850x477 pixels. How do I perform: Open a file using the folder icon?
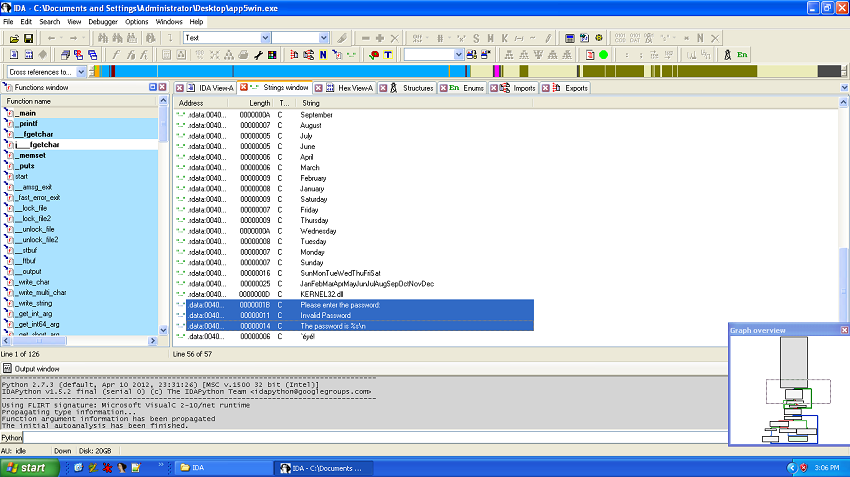click(14, 38)
